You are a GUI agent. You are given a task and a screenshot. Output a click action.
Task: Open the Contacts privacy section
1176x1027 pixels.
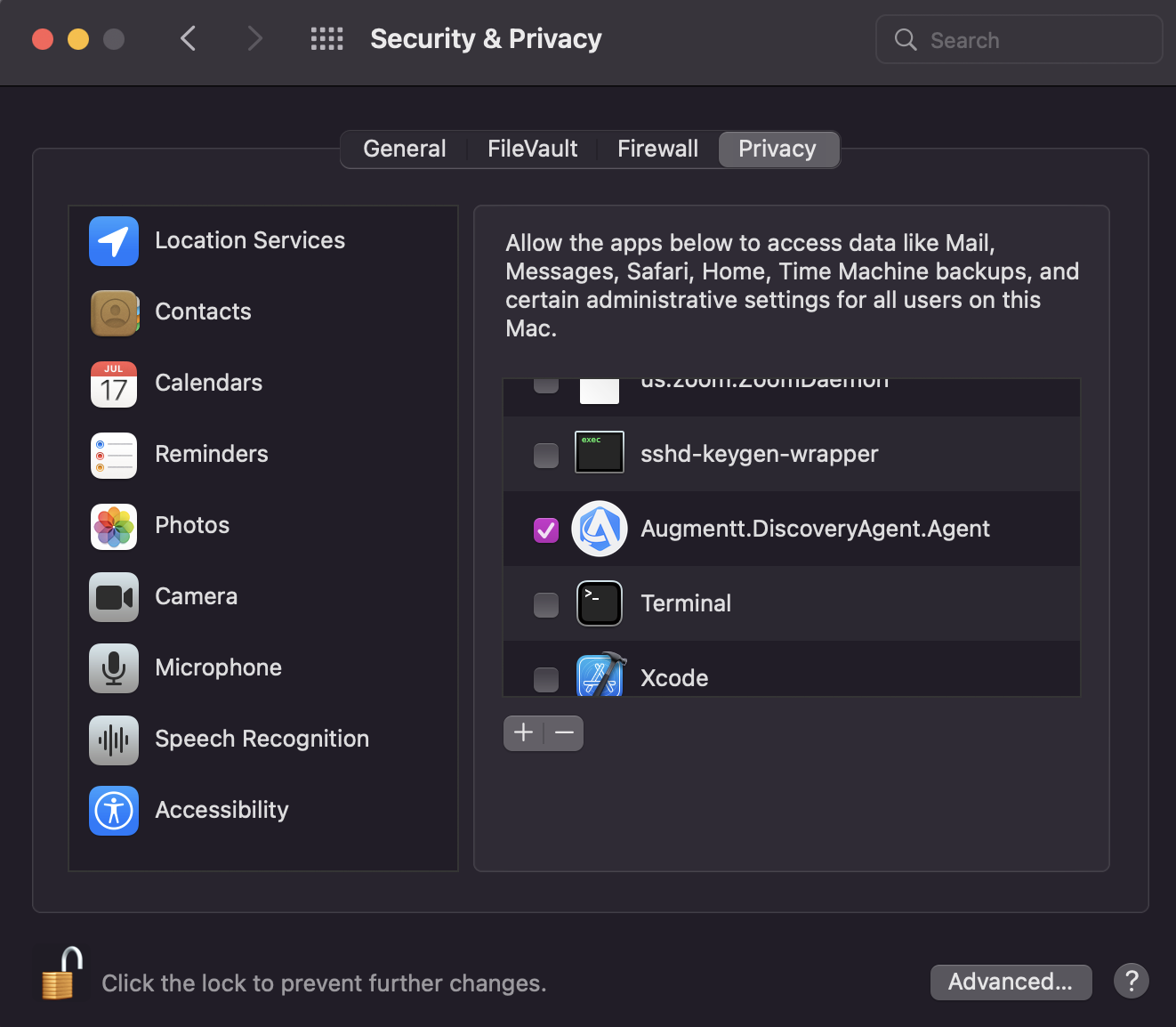[x=113, y=312]
